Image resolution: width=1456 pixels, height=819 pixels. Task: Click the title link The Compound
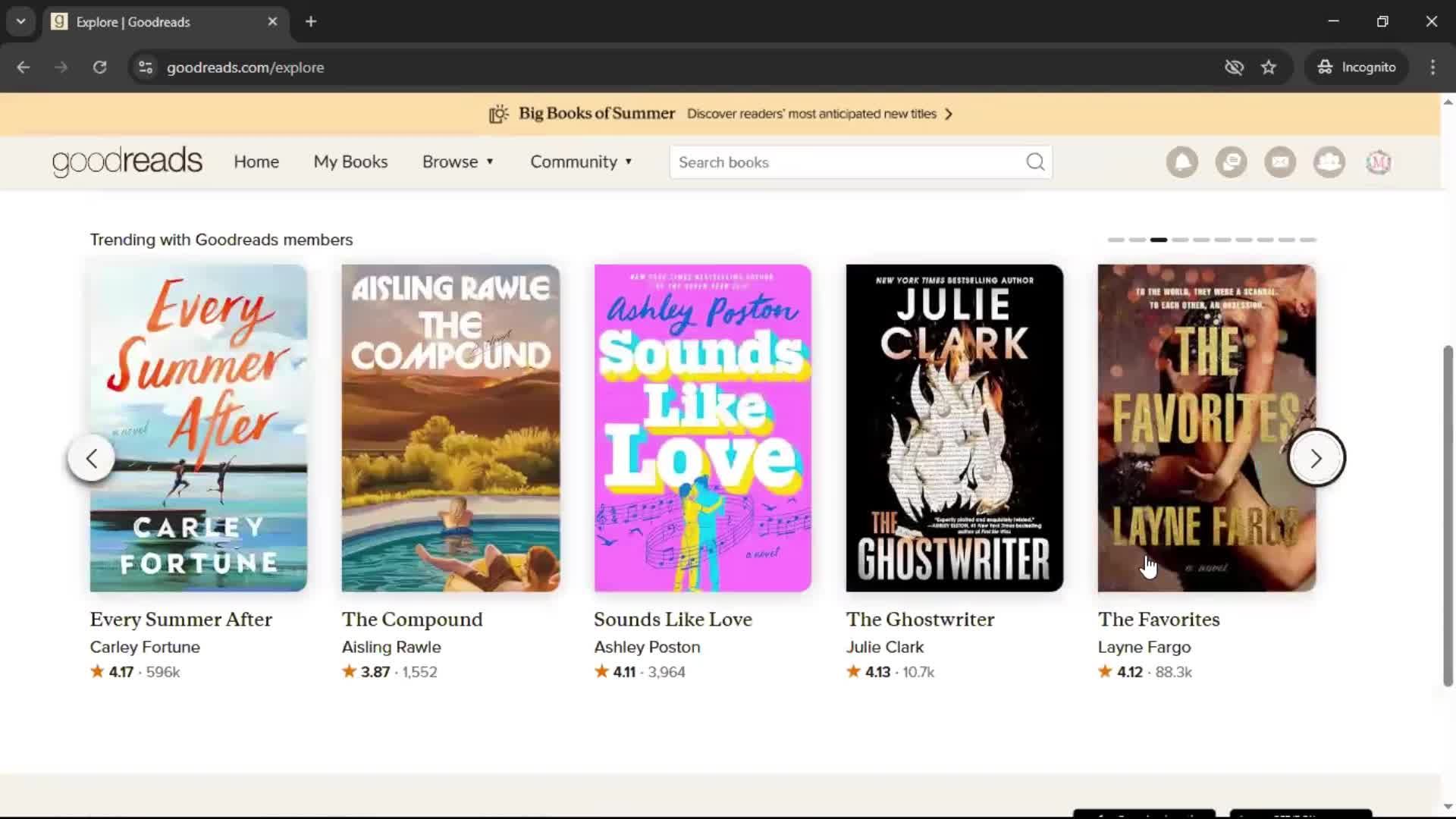(x=412, y=620)
